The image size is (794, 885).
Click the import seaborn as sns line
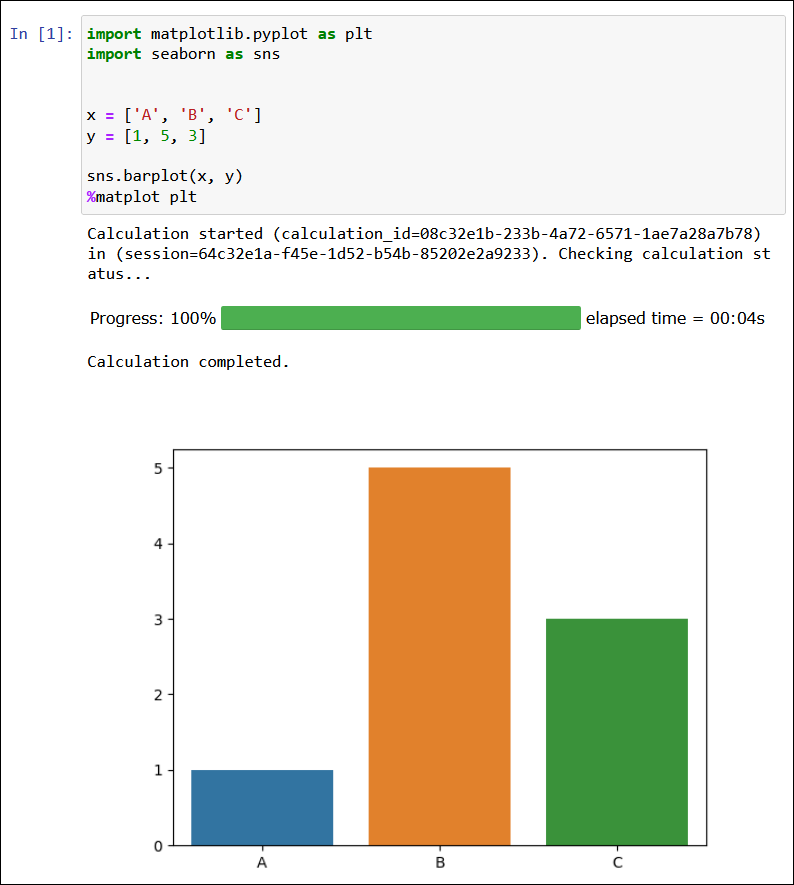(x=183, y=54)
